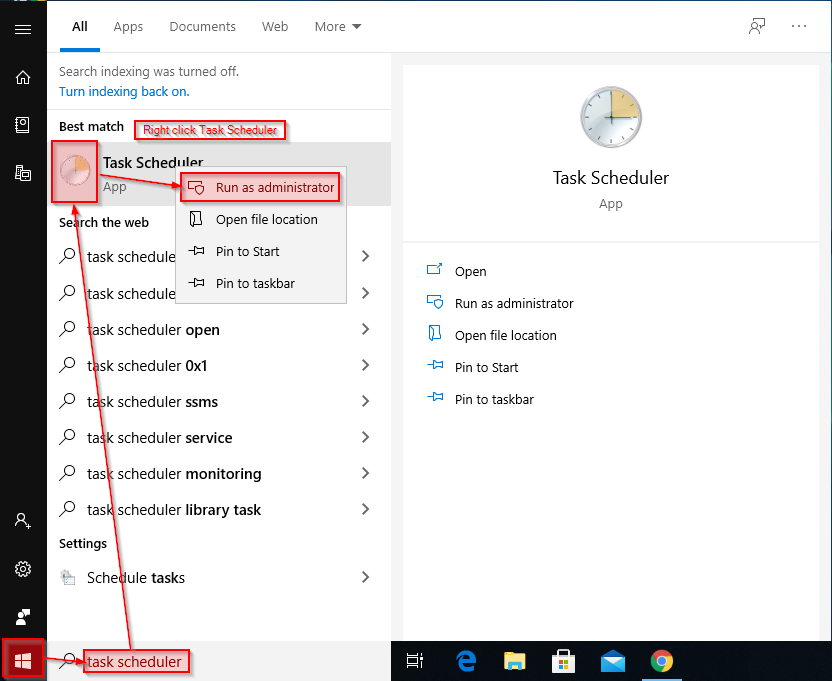
Task: Click Open in the right details panel
Action: 470,271
